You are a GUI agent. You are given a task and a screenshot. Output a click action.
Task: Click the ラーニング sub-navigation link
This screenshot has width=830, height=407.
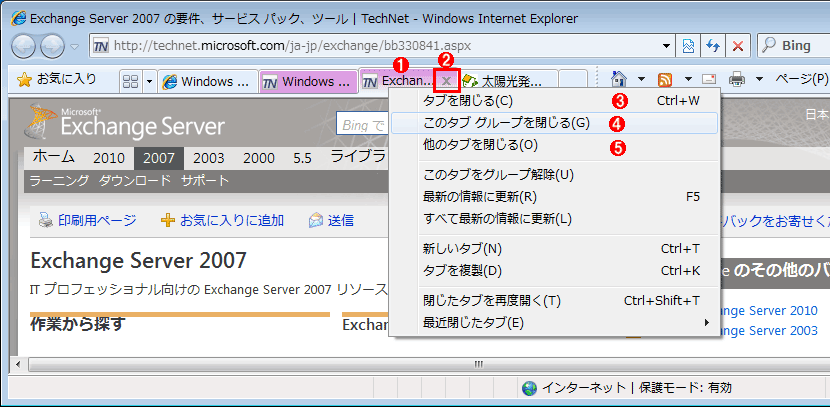tap(59, 181)
